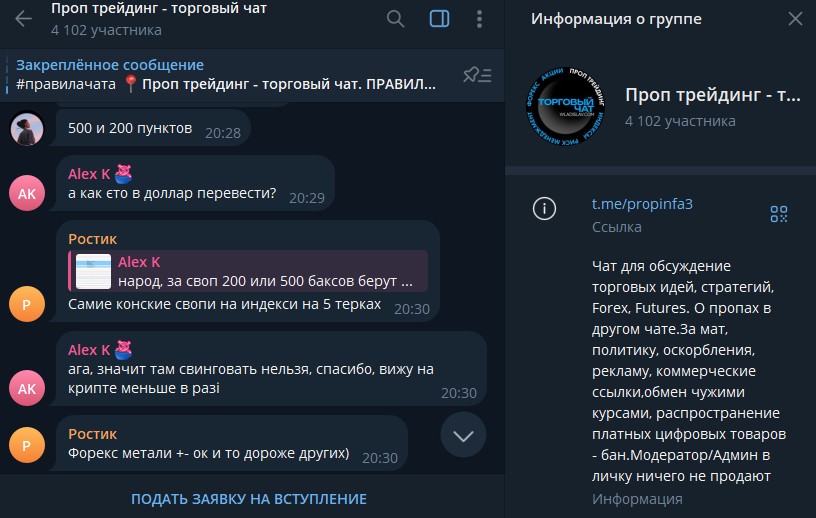Toggle the group info side panel
The height and width of the screenshot is (518, 816).
pyautogui.click(x=439, y=19)
